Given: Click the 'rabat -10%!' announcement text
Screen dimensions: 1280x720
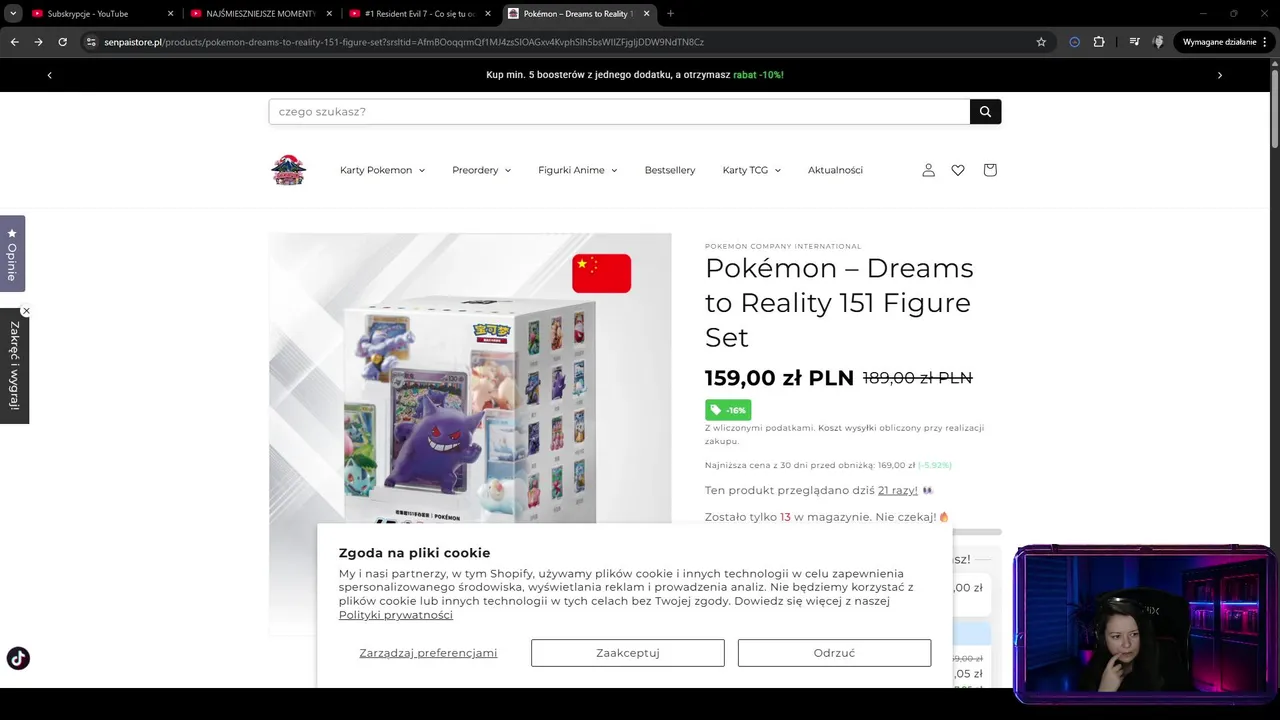Looking at the screenshot, I should 758,75.
